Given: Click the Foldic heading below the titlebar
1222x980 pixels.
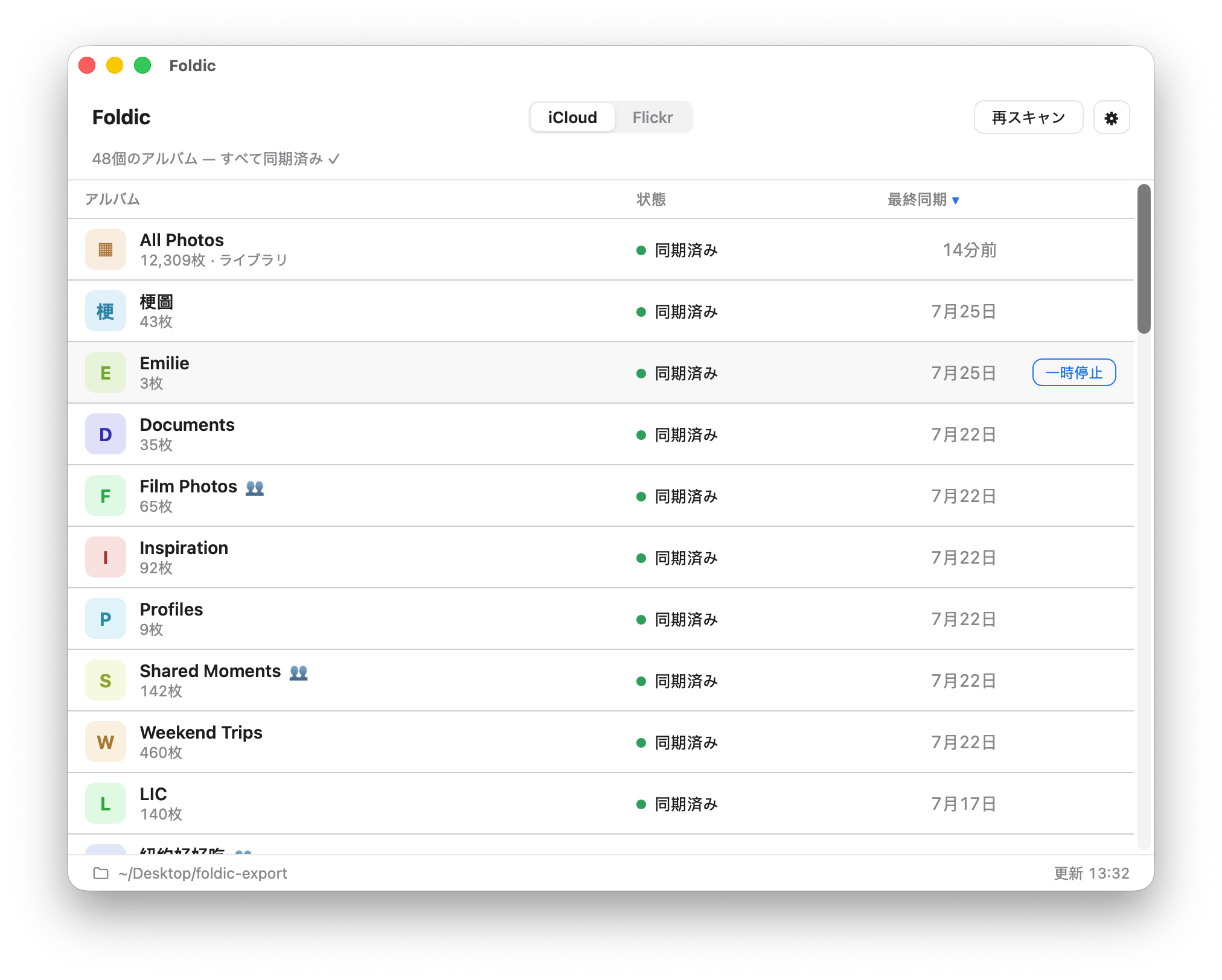Looking at the screenshot, I should tap(121, 117).
